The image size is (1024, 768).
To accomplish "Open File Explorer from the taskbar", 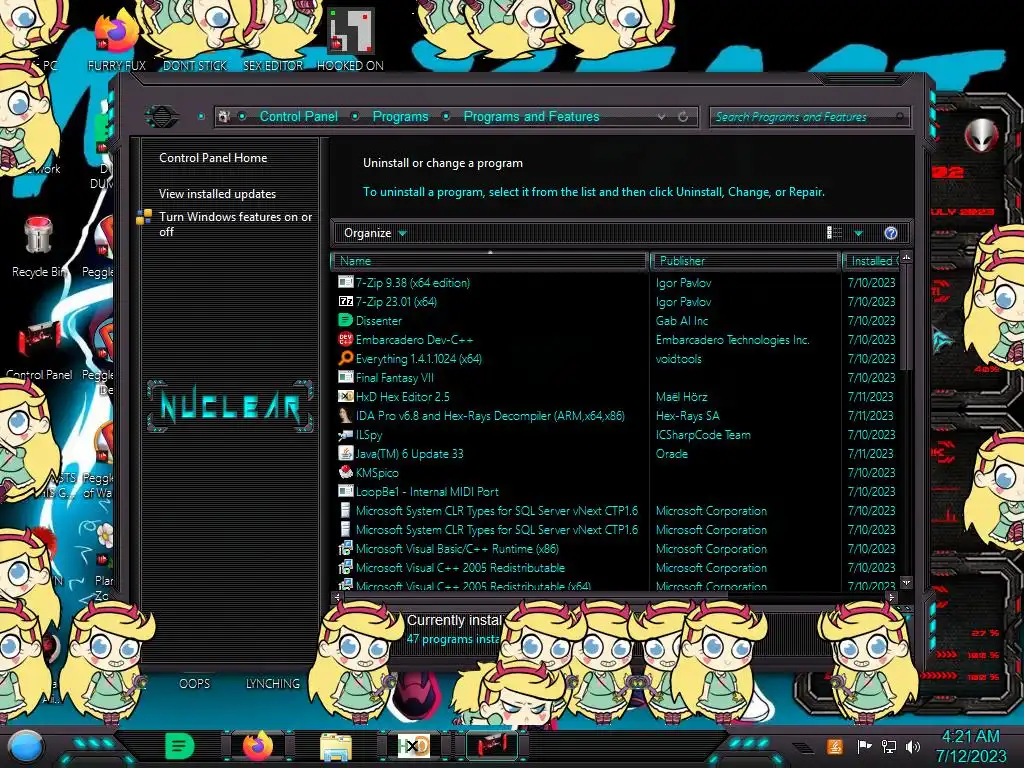I will click(336, 746).
